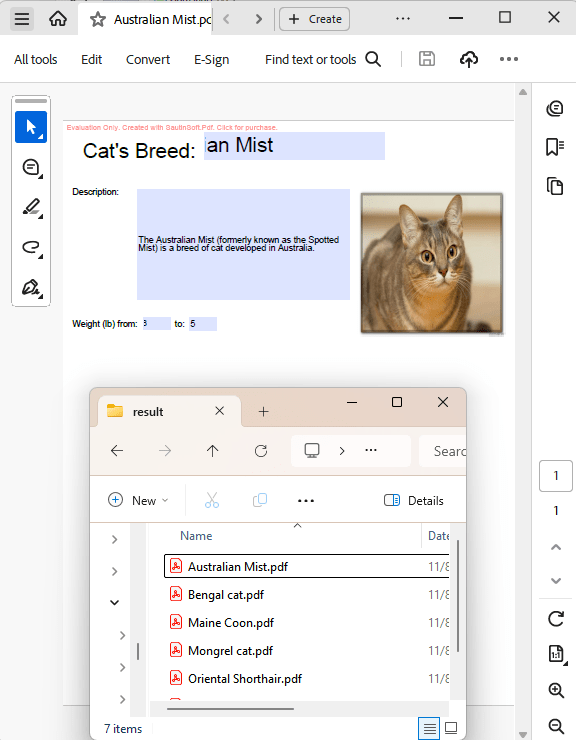The width and height of the screenshot is (576, 740).
Task: Go to previous page arrow
Action: pyautogui.click(x=556, y=547)
